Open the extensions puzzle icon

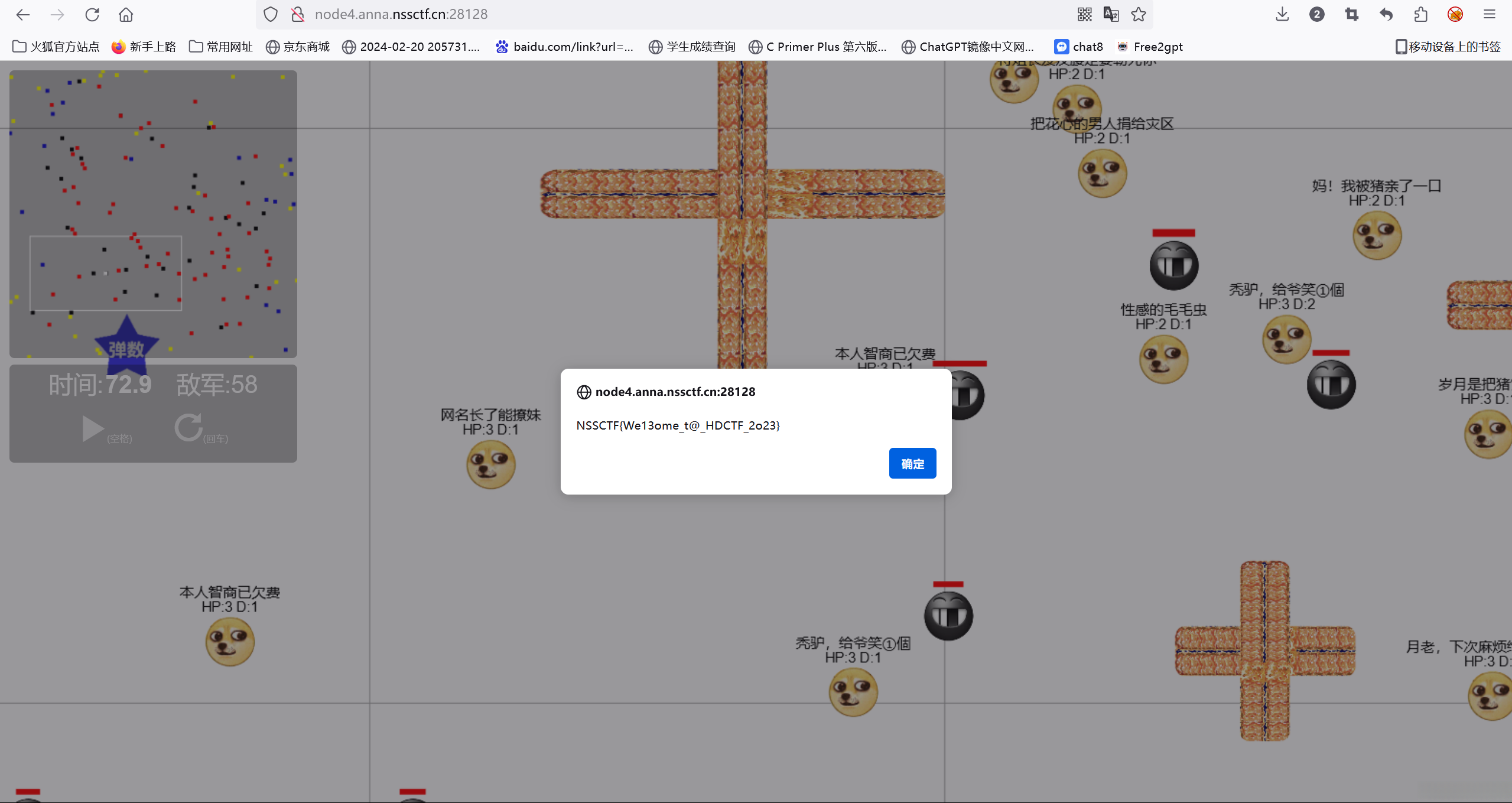point(1421,15)
